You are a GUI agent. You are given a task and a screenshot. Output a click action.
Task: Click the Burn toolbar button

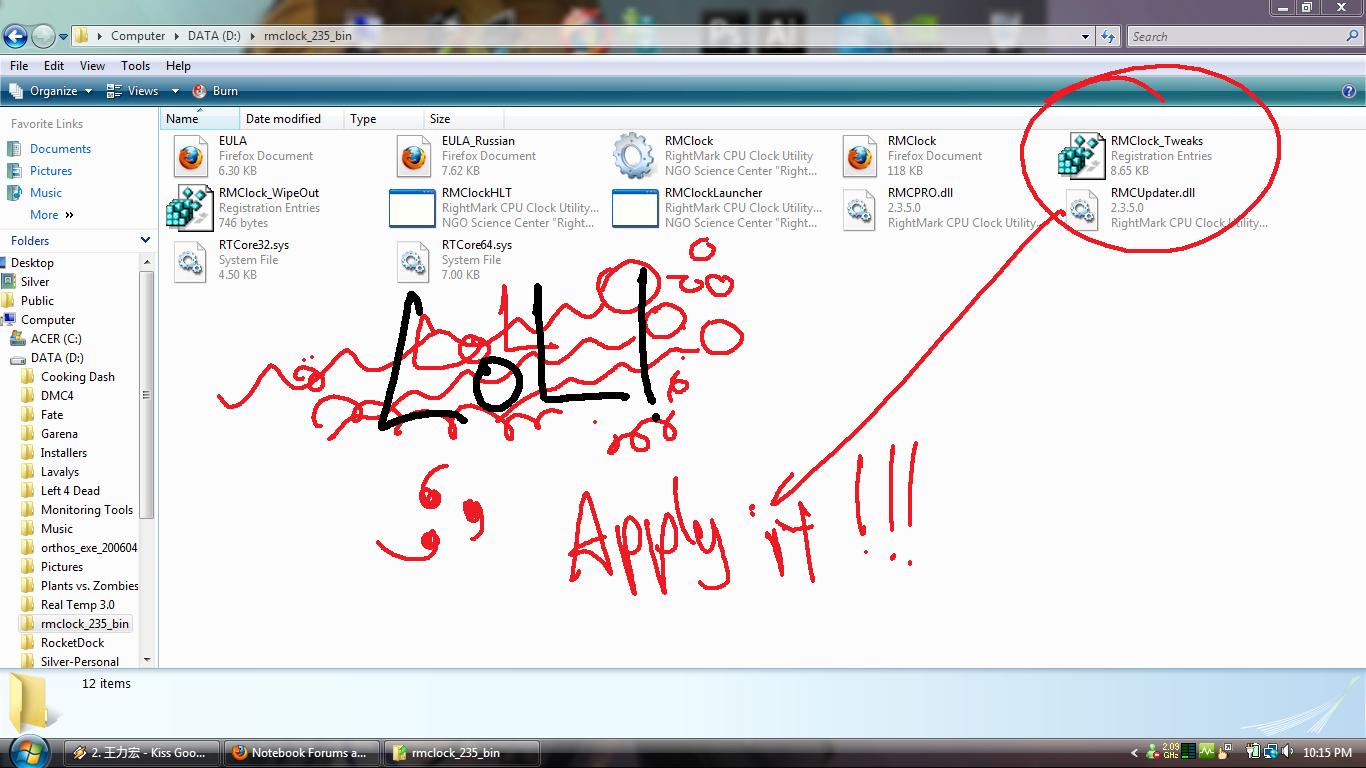[x=215, y=91]
